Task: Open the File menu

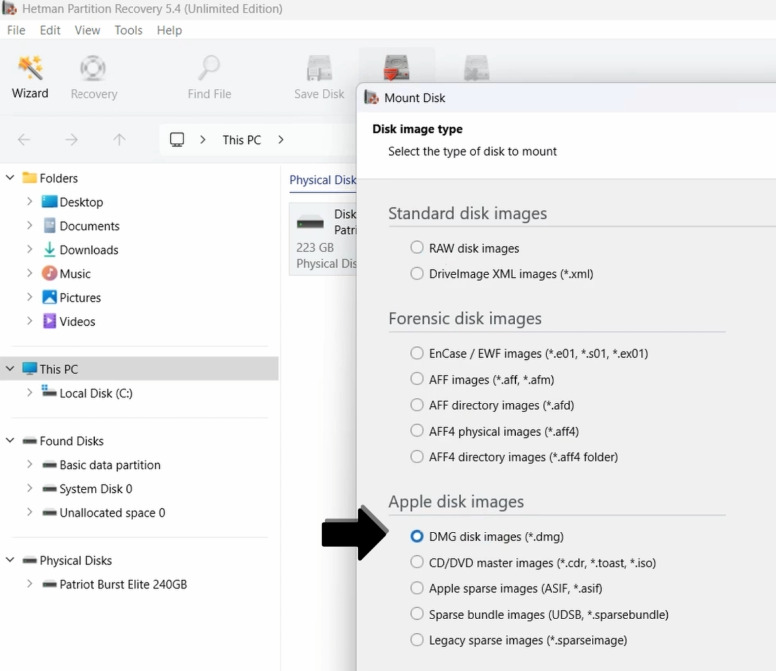Action: pos(16,30)
